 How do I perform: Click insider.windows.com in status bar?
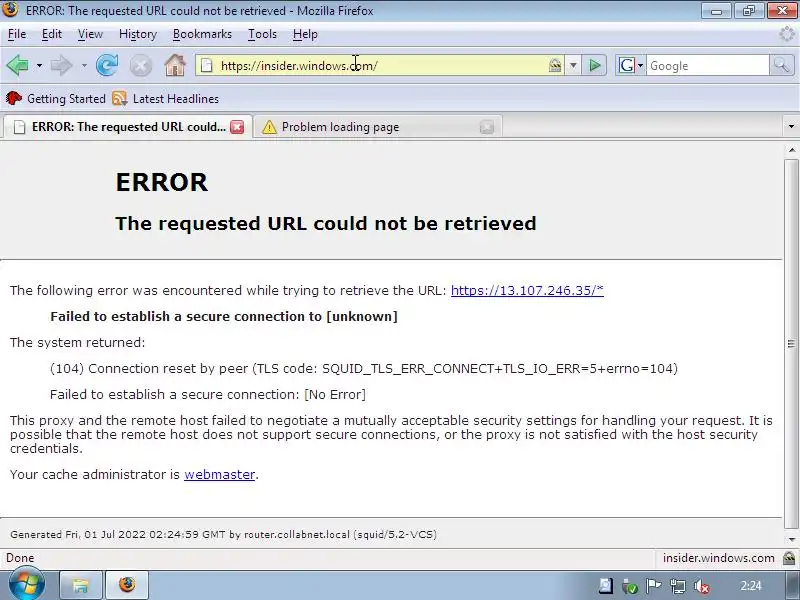tap(718, 558)
